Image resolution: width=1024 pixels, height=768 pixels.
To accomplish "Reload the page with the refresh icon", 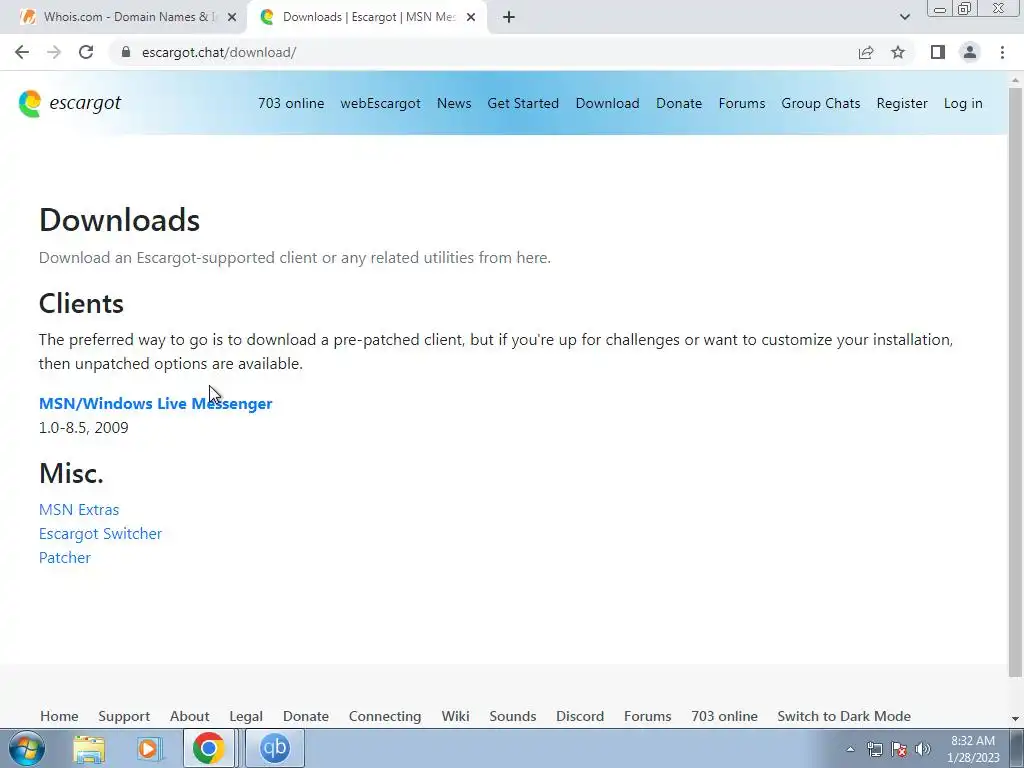I will pyautogui.click(x=86, y=52).
